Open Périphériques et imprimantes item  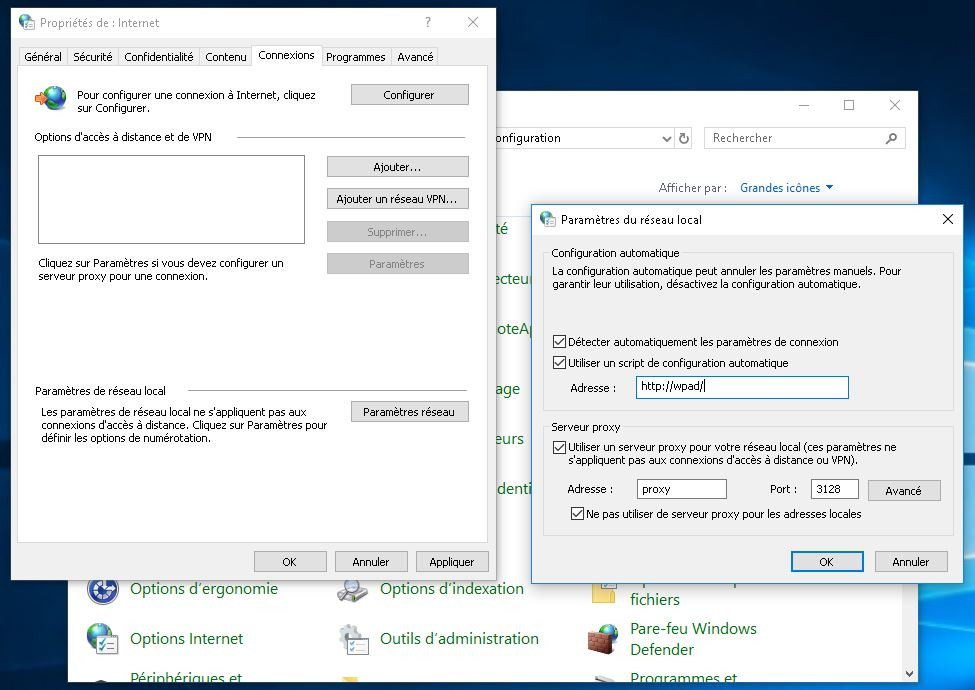(x=185, y=677)
